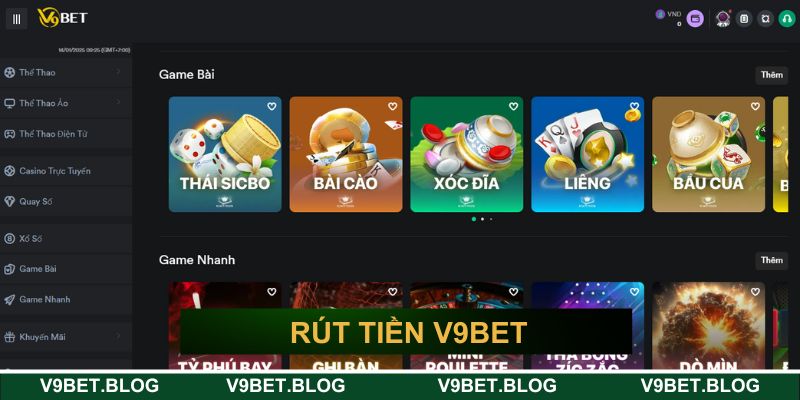This screenshot has height=400, width=800.
Task: Select the second carousel pagination dot
Action: (x=482, y=219)
